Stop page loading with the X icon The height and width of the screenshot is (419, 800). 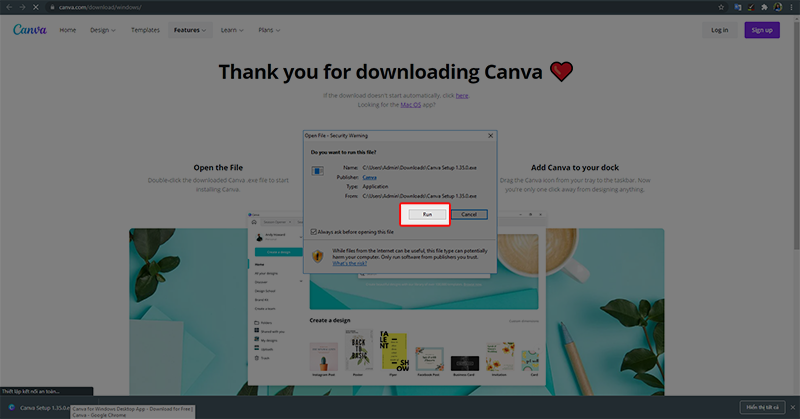tap(37, 7)
